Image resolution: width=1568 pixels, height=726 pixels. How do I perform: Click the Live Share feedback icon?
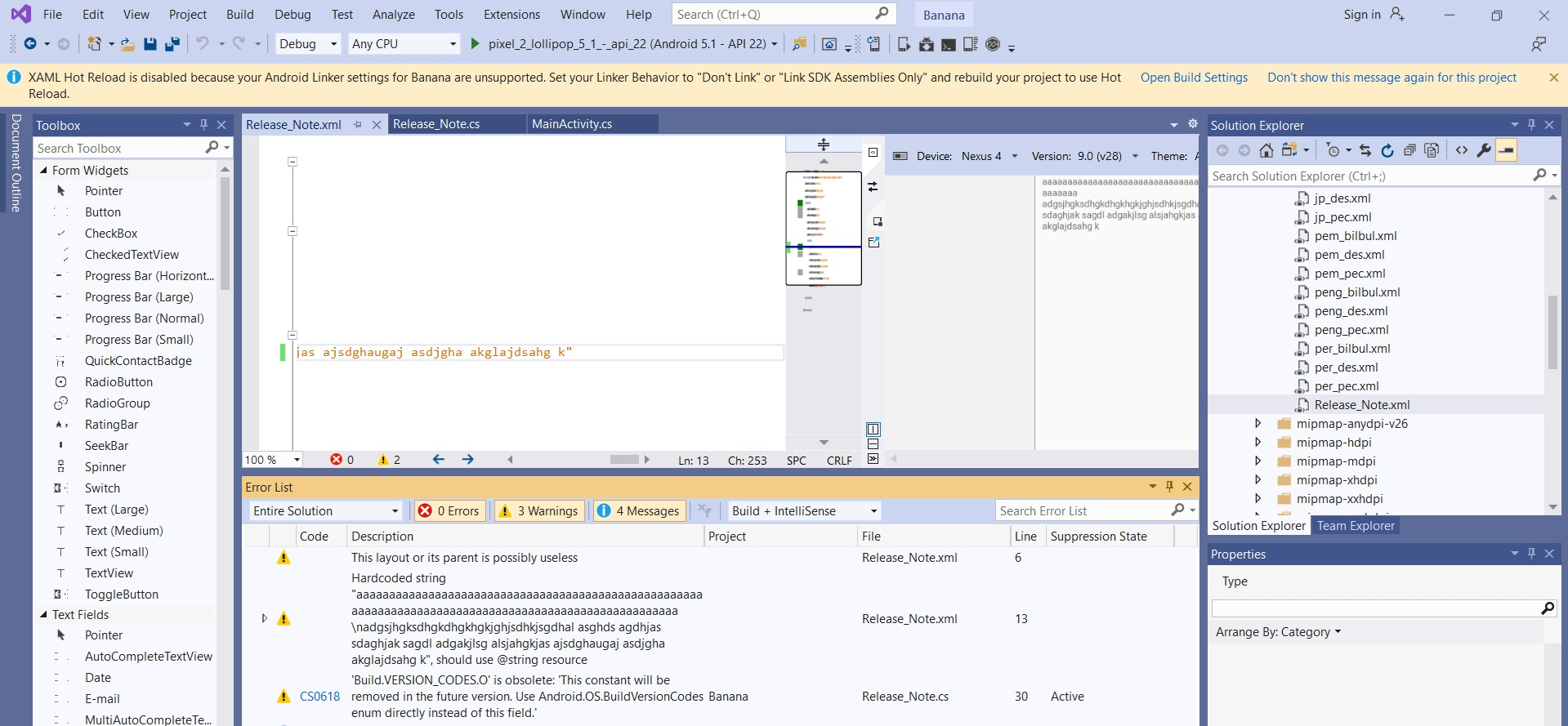coord(1539,44)
